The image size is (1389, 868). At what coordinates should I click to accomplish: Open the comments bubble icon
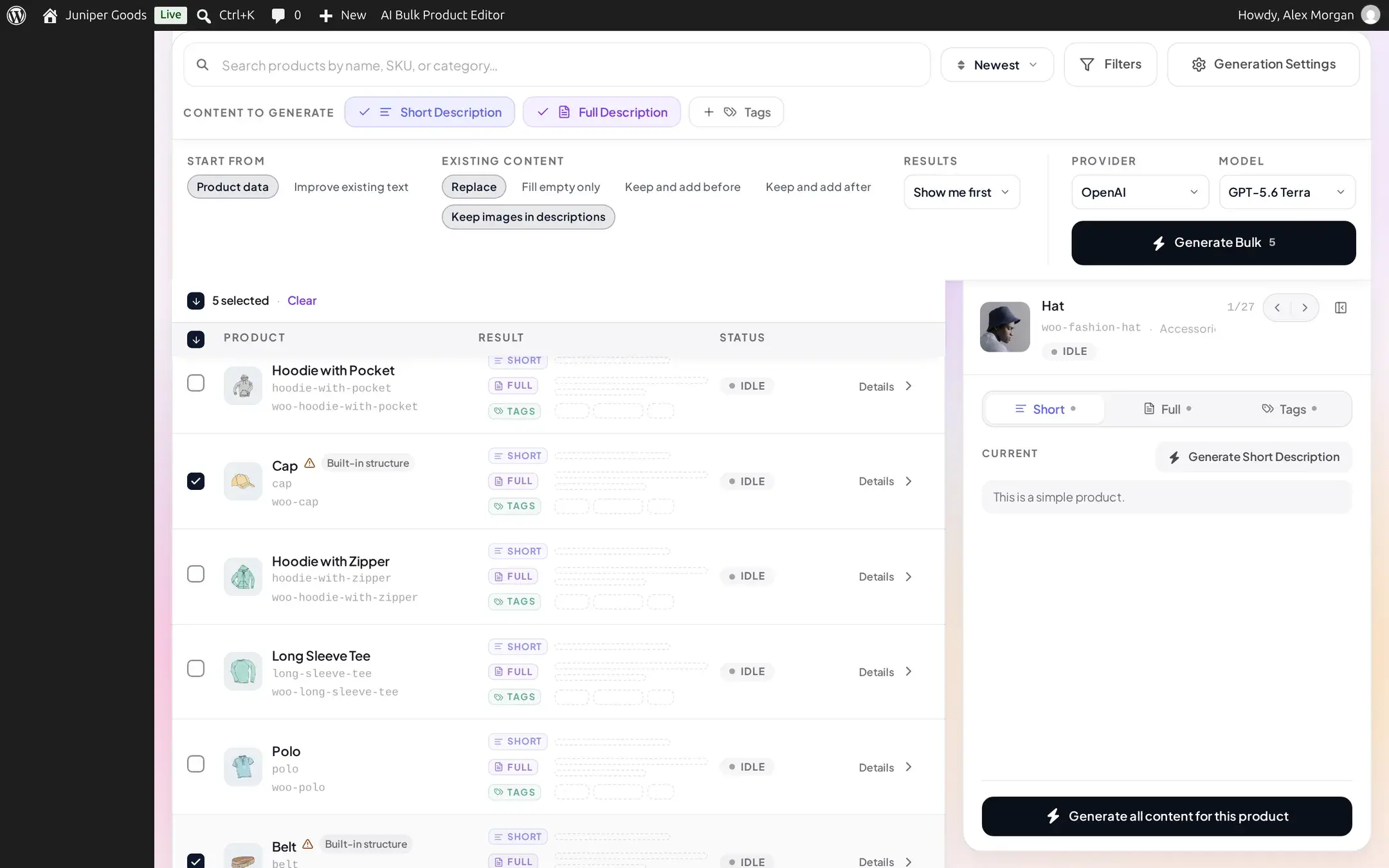tap(278, 15)
